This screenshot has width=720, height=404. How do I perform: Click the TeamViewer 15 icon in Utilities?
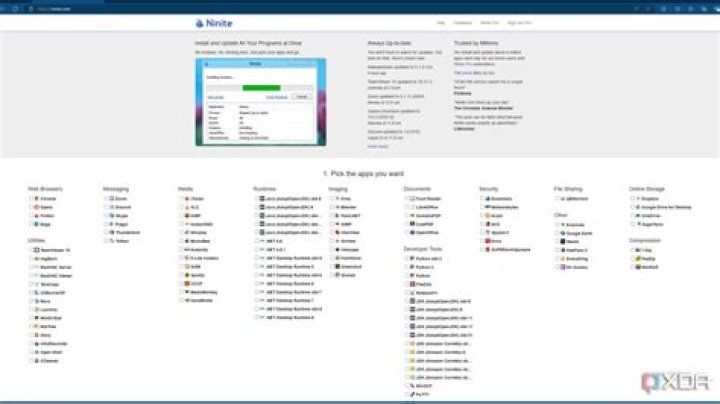coord(37,250)
